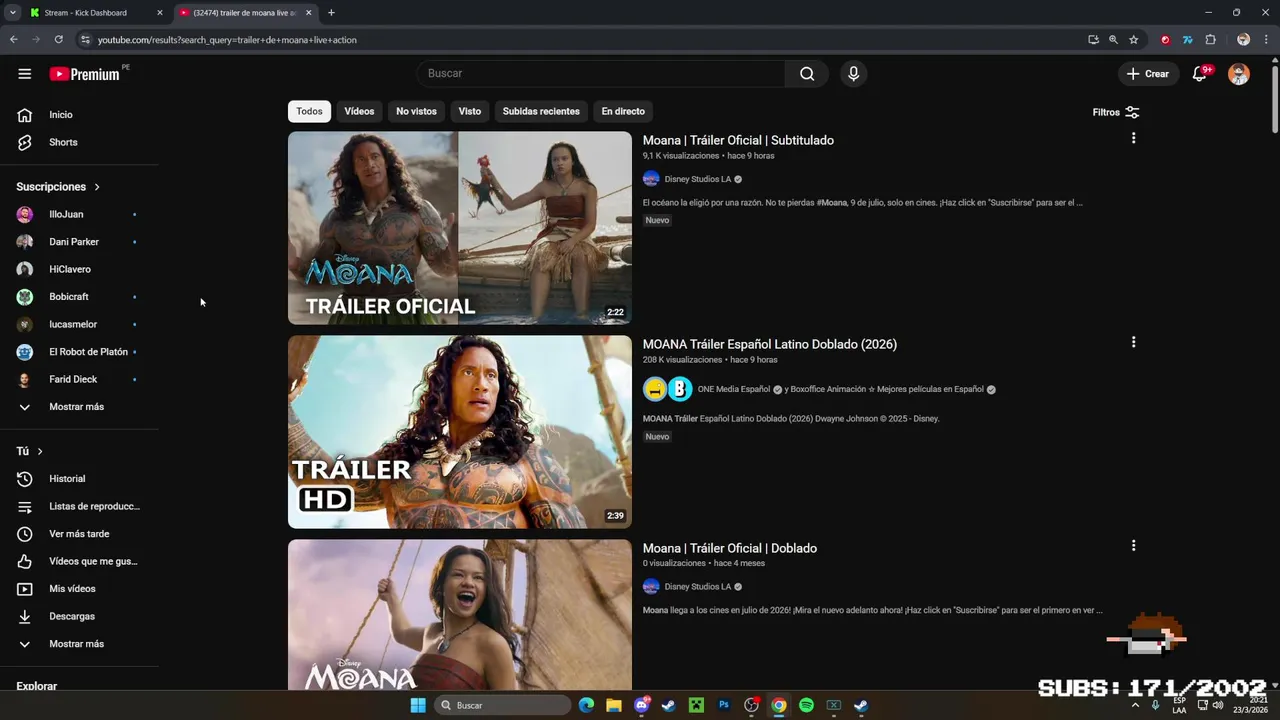1280x720 pixels.
Task: Select the Visto filter chip
Action: pos(470,111)
